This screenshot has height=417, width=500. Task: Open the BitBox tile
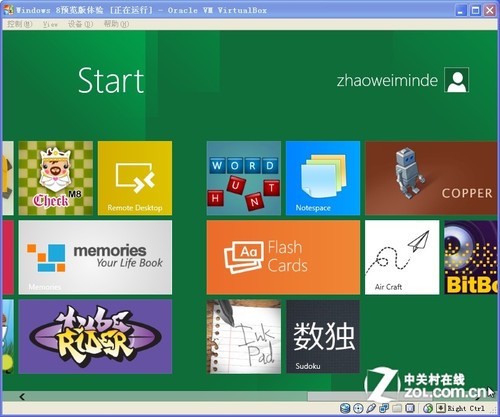pos(471,257)
